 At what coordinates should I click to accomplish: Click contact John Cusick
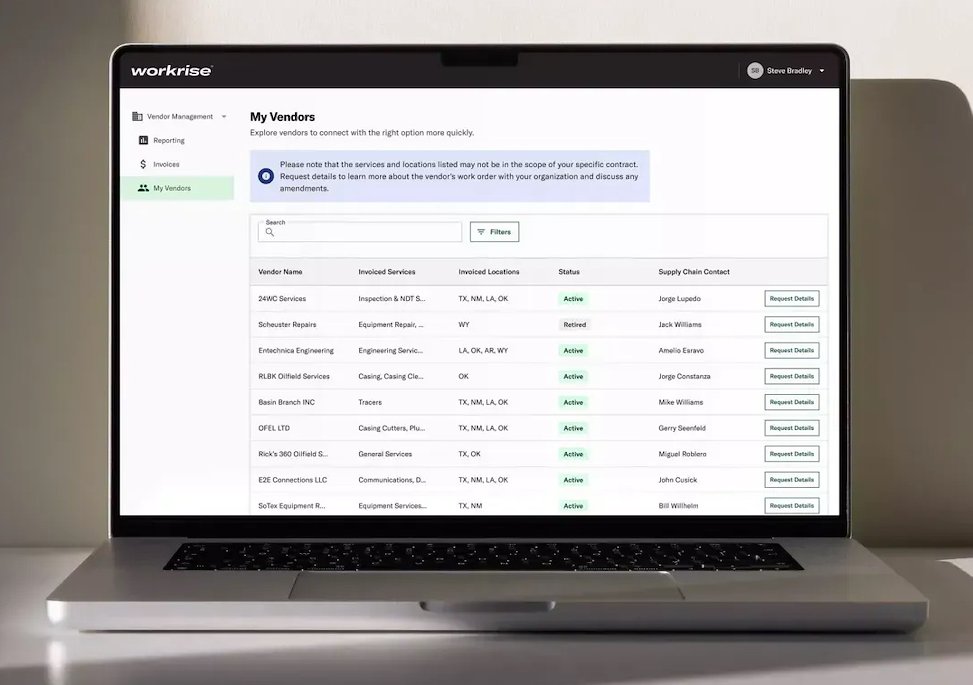[678, 480]
